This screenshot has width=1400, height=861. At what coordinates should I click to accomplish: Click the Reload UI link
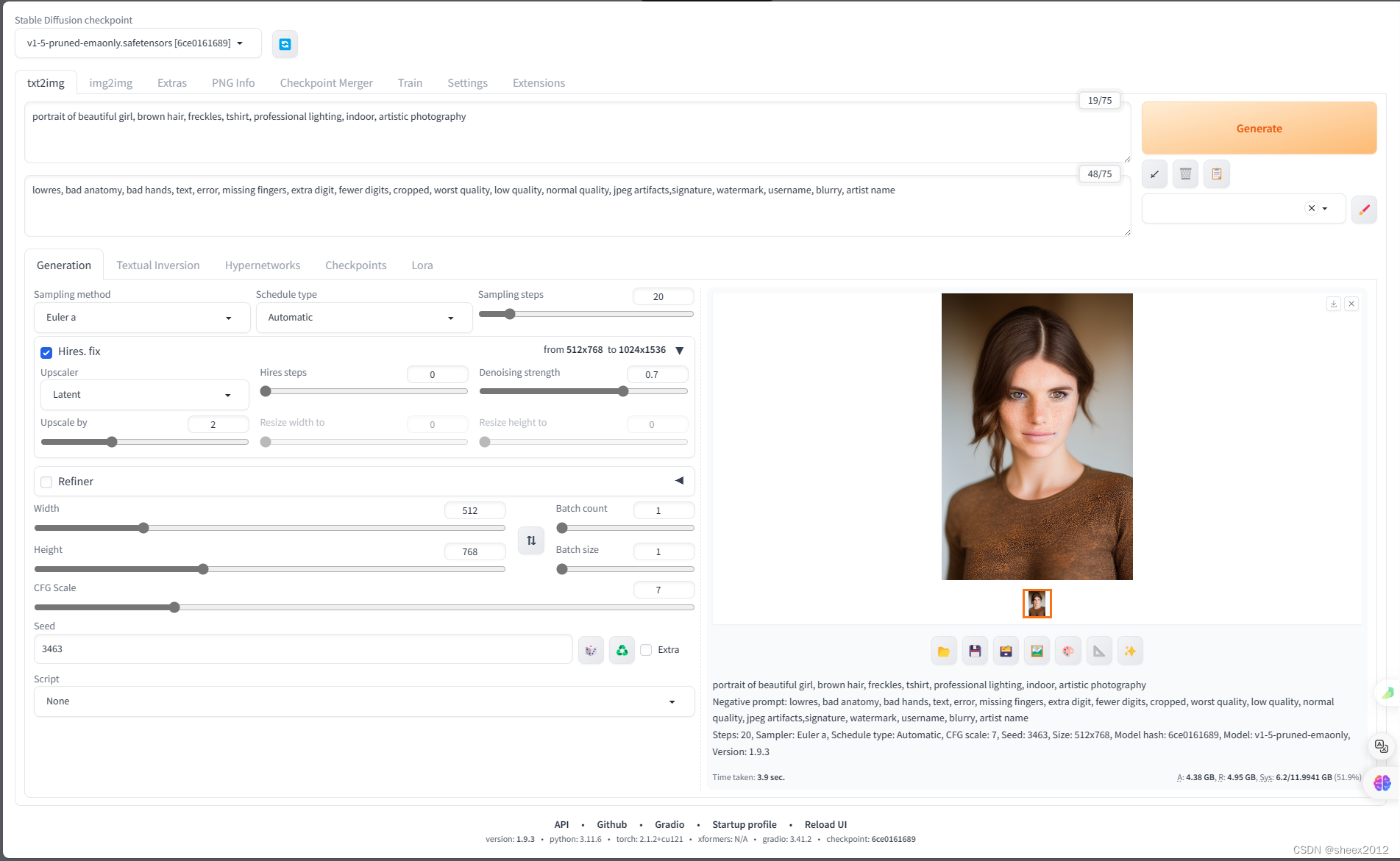pyautogui.click(x=825, y=824)
